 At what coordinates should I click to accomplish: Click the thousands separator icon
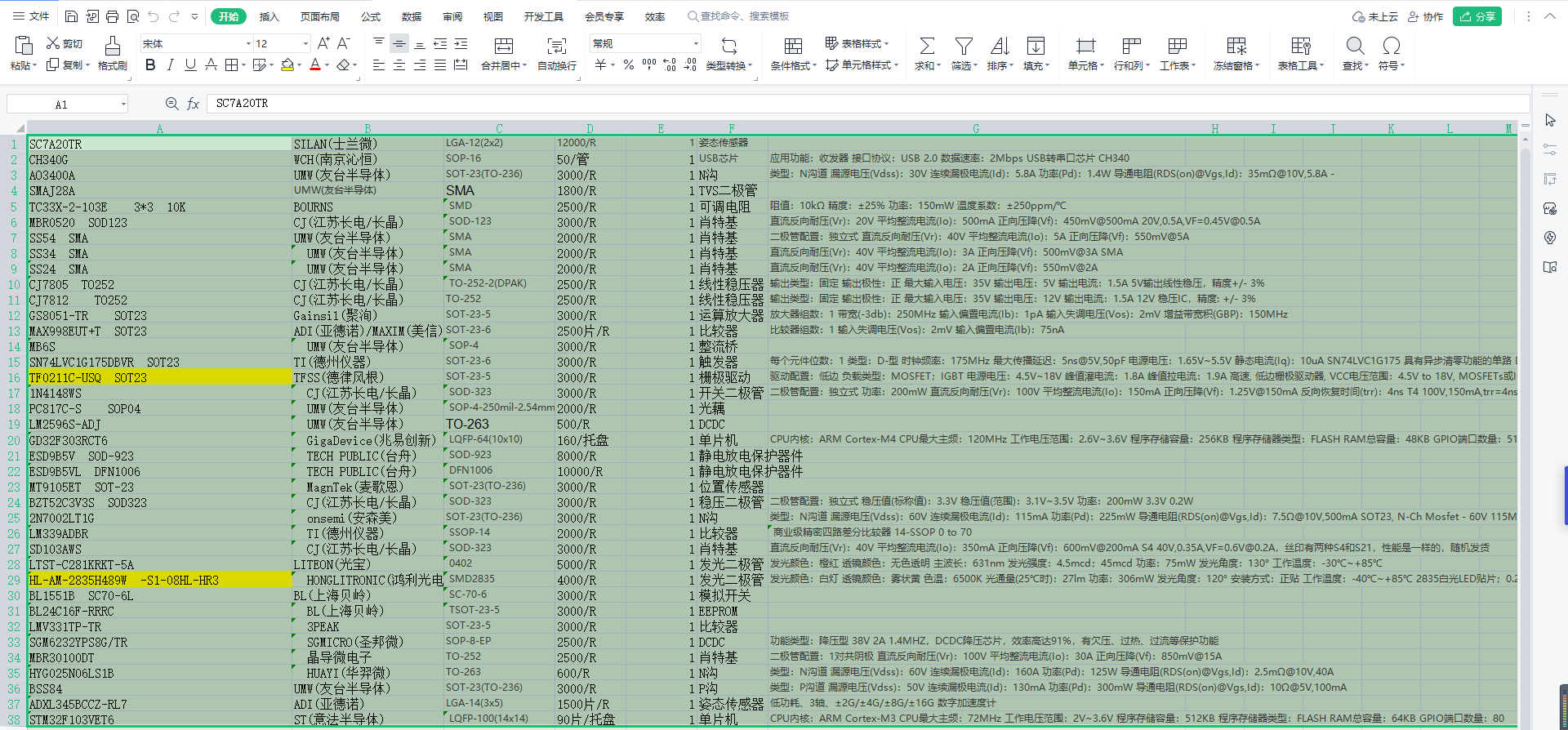(x=649, y=65)
